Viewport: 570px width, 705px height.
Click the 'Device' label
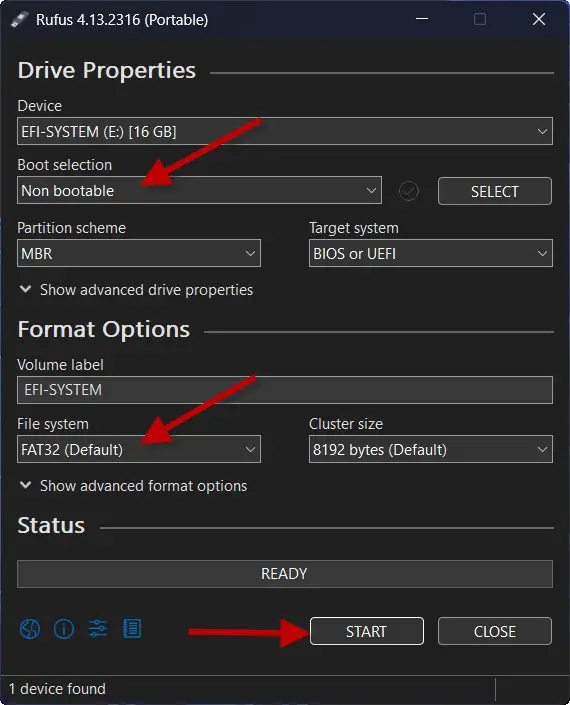(x=40, y=106)
